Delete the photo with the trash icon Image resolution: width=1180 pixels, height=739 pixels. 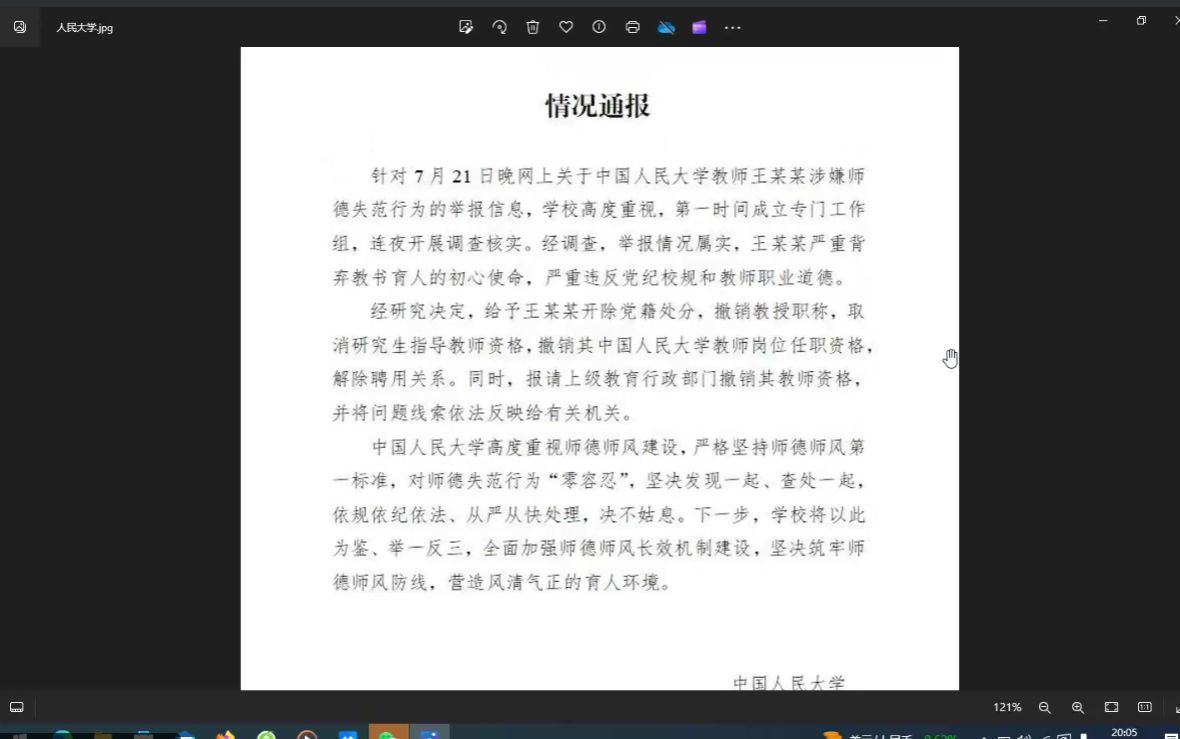(x=533, y=27)
